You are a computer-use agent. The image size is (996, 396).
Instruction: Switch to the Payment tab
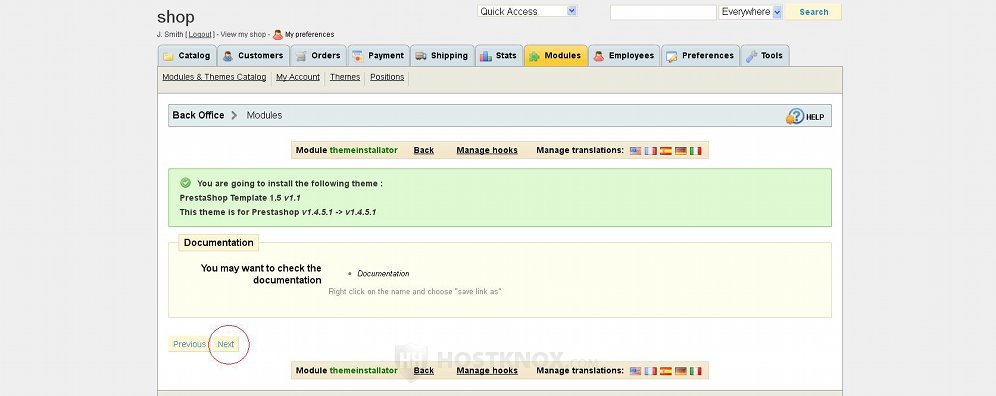[x=378, y=55]
